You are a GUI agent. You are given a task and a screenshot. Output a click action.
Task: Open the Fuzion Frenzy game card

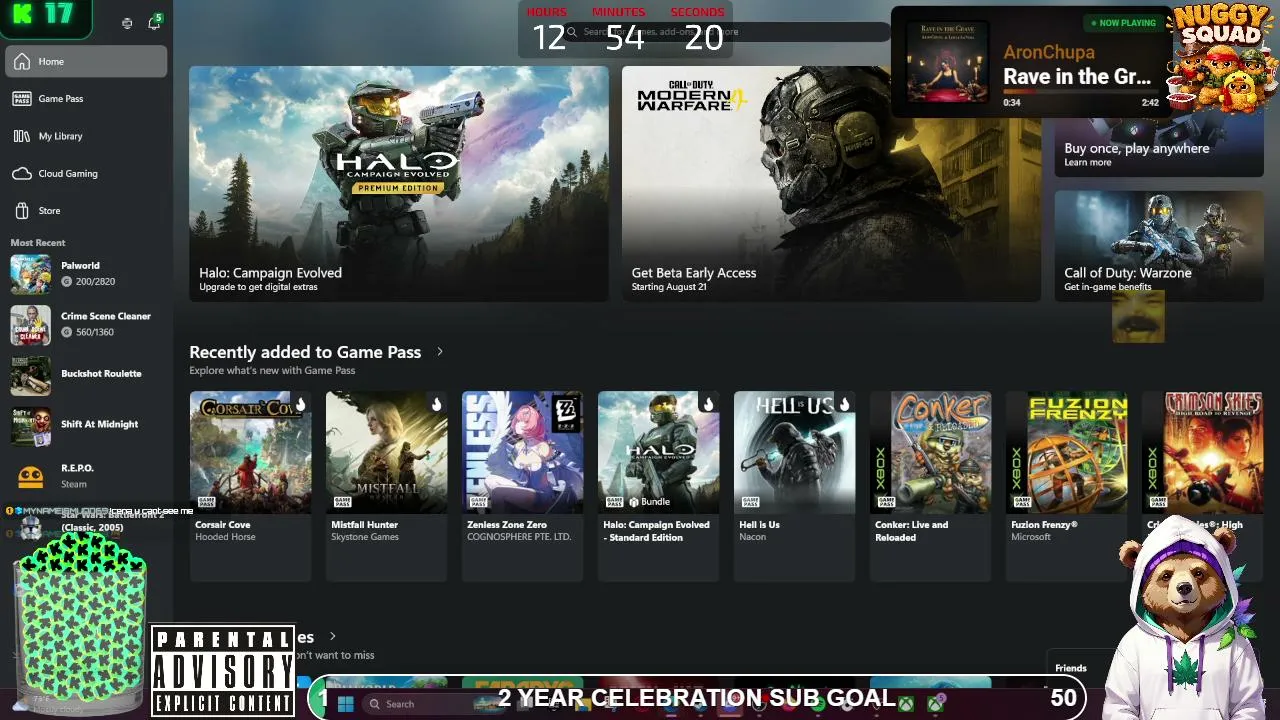tap(1067, 485)
